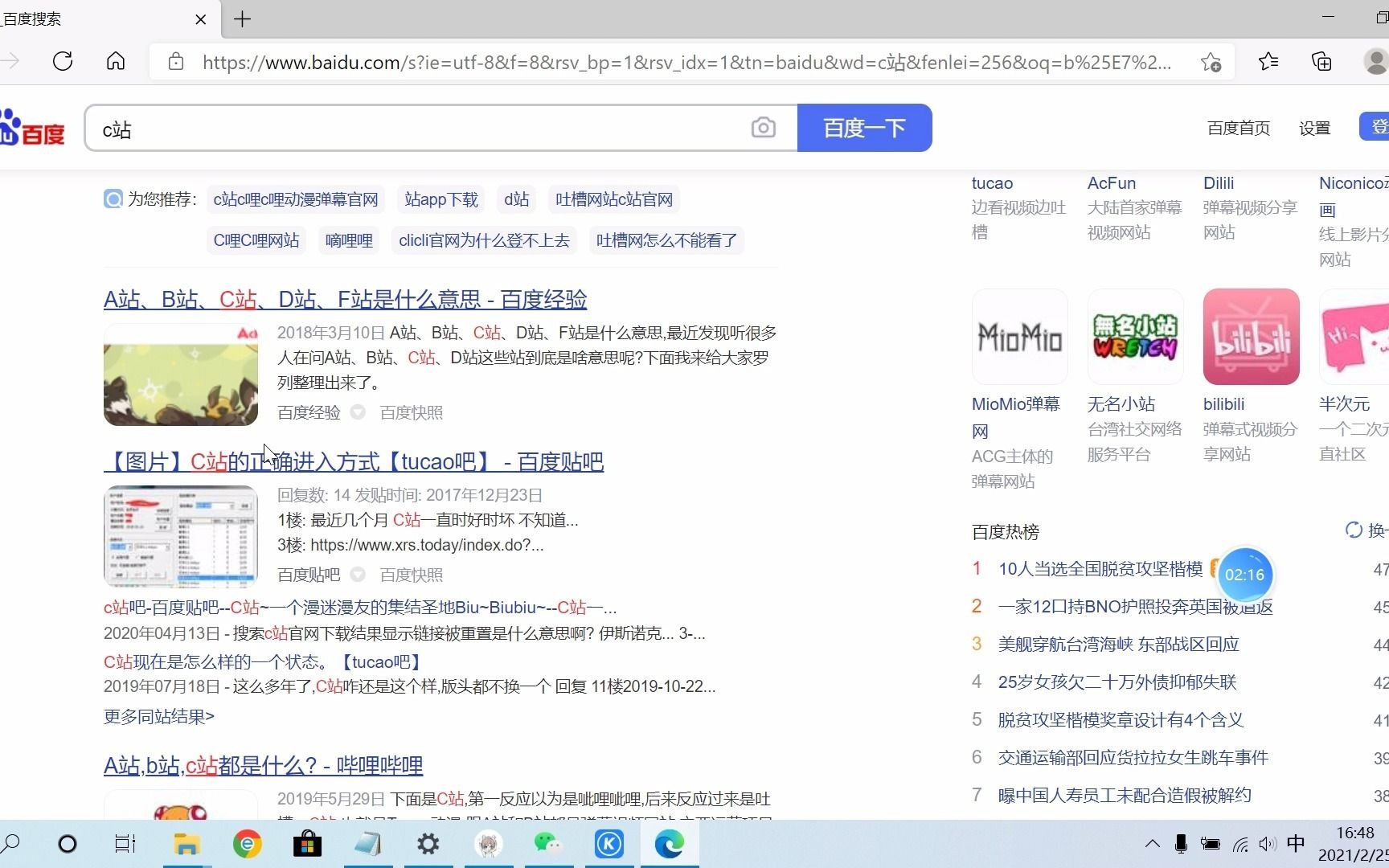The width and height of the screenshot is (1389, 868).
Task: Open volume control in system tray
Action: (1268, 844)
